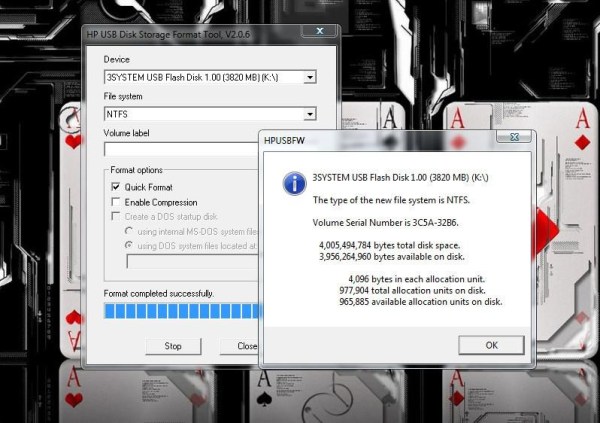Click the device name line in HPUSBFW dialog

click(x=400, y=178)
